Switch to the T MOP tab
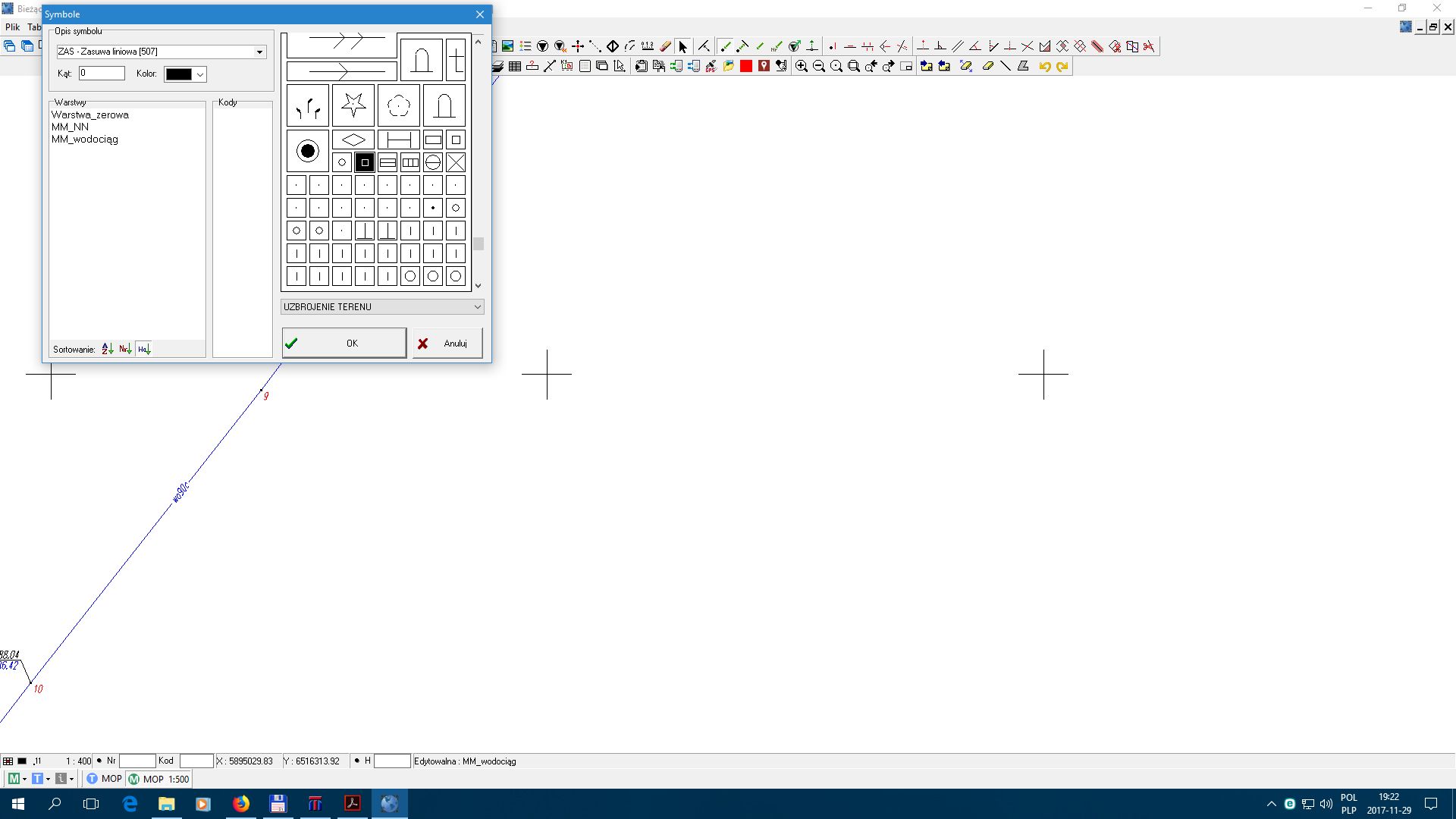 (103, 779)
